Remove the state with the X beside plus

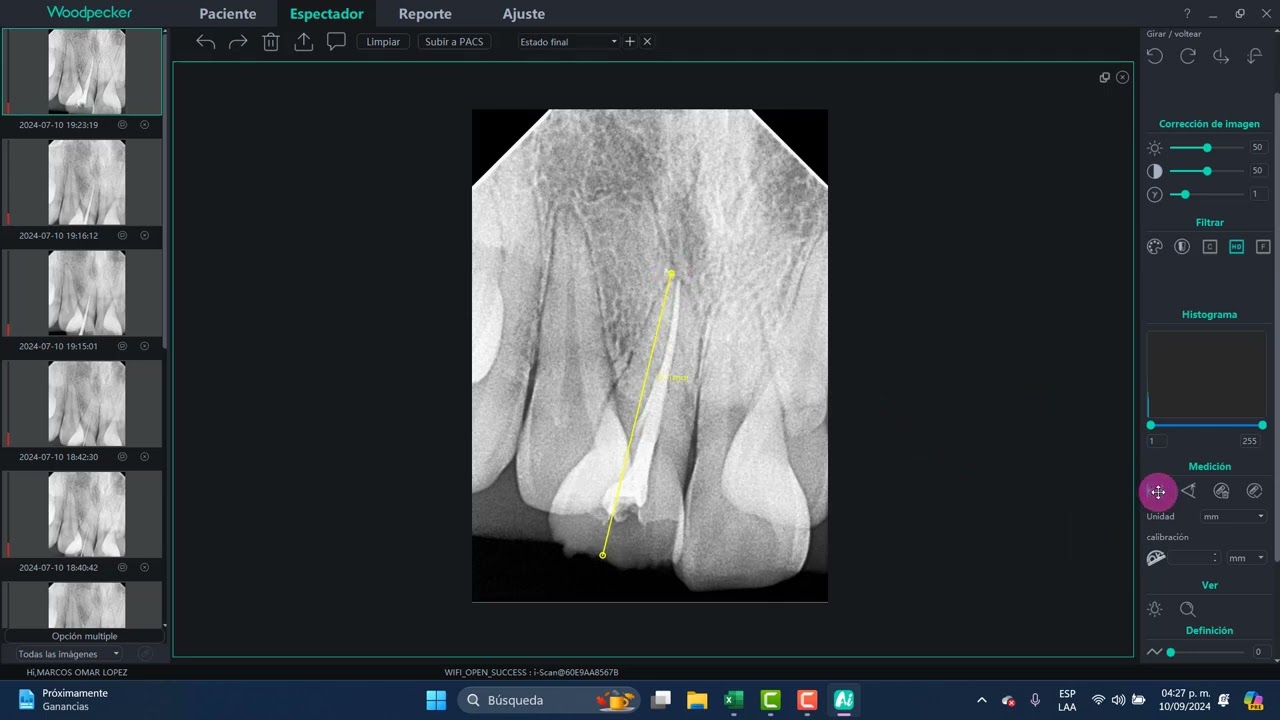pos(647,42)
